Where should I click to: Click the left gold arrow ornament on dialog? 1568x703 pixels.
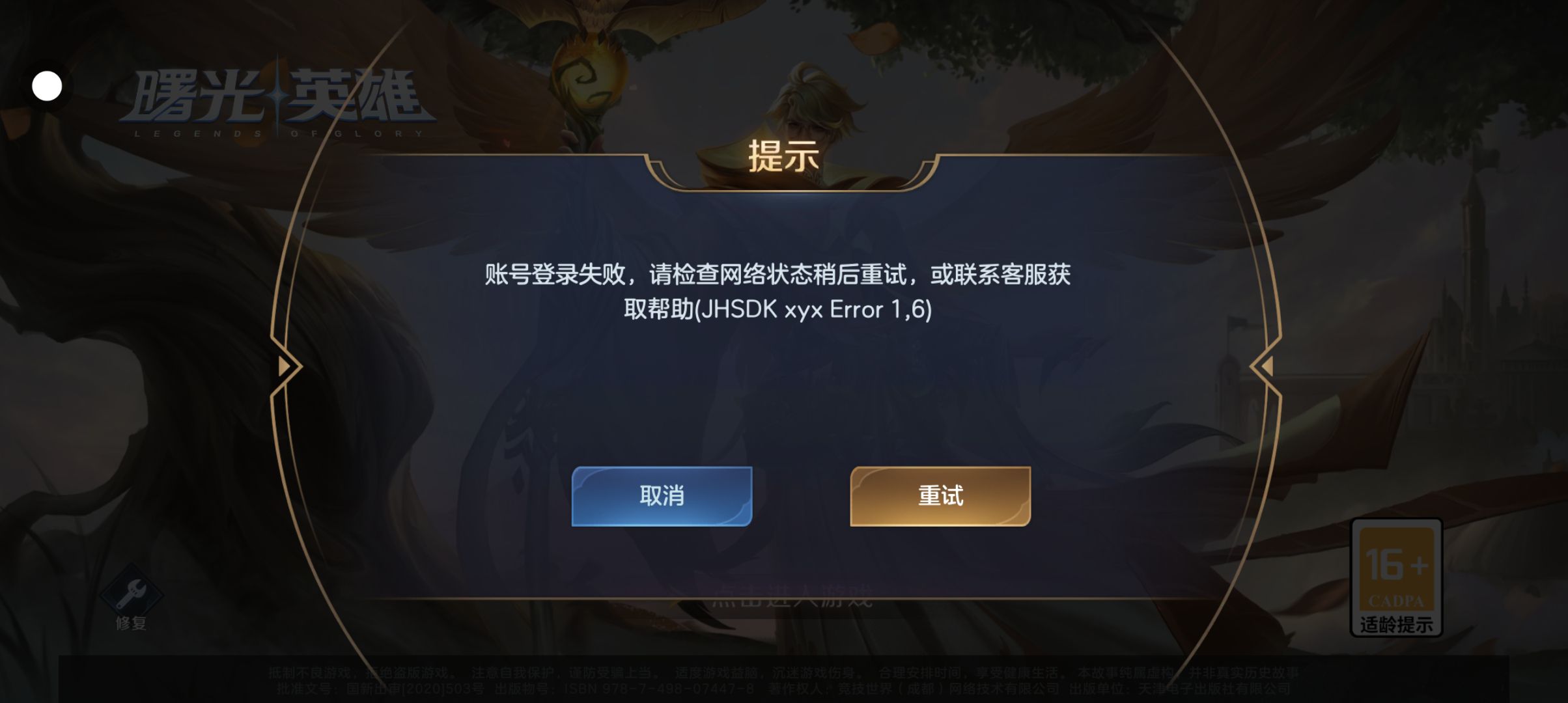285,366
